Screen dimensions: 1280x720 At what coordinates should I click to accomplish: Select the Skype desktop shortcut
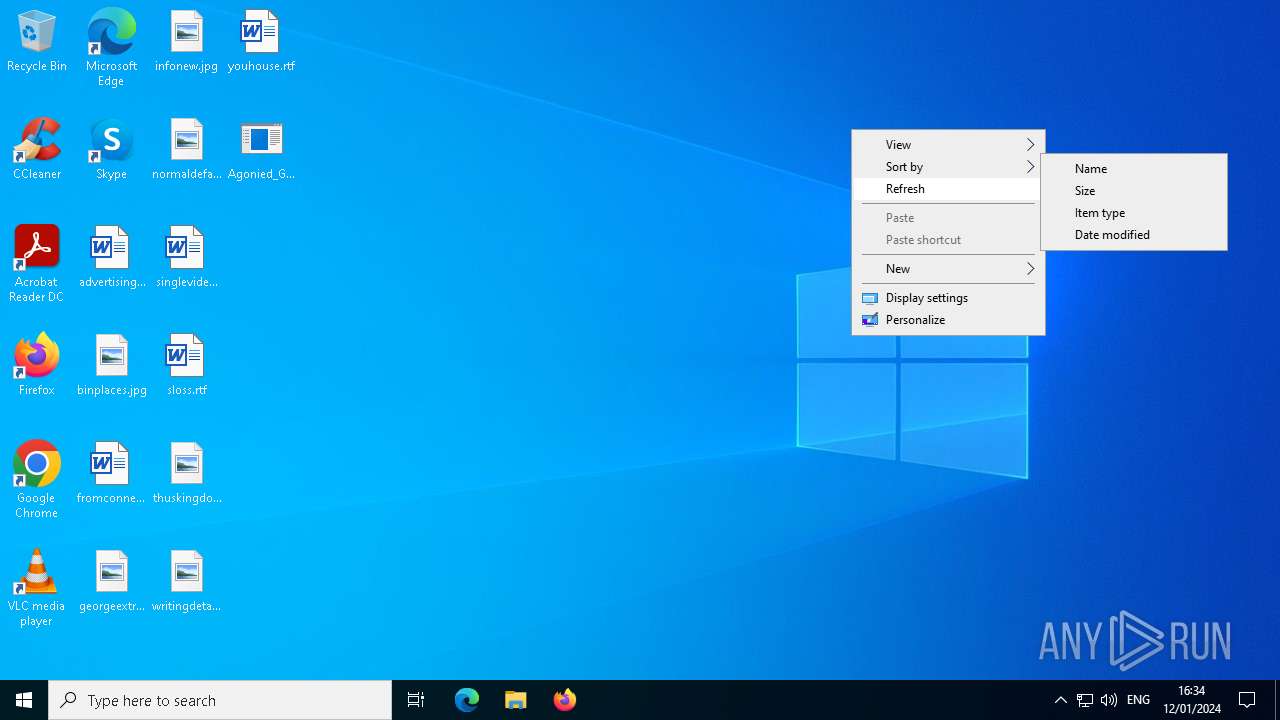click(111, 150)
